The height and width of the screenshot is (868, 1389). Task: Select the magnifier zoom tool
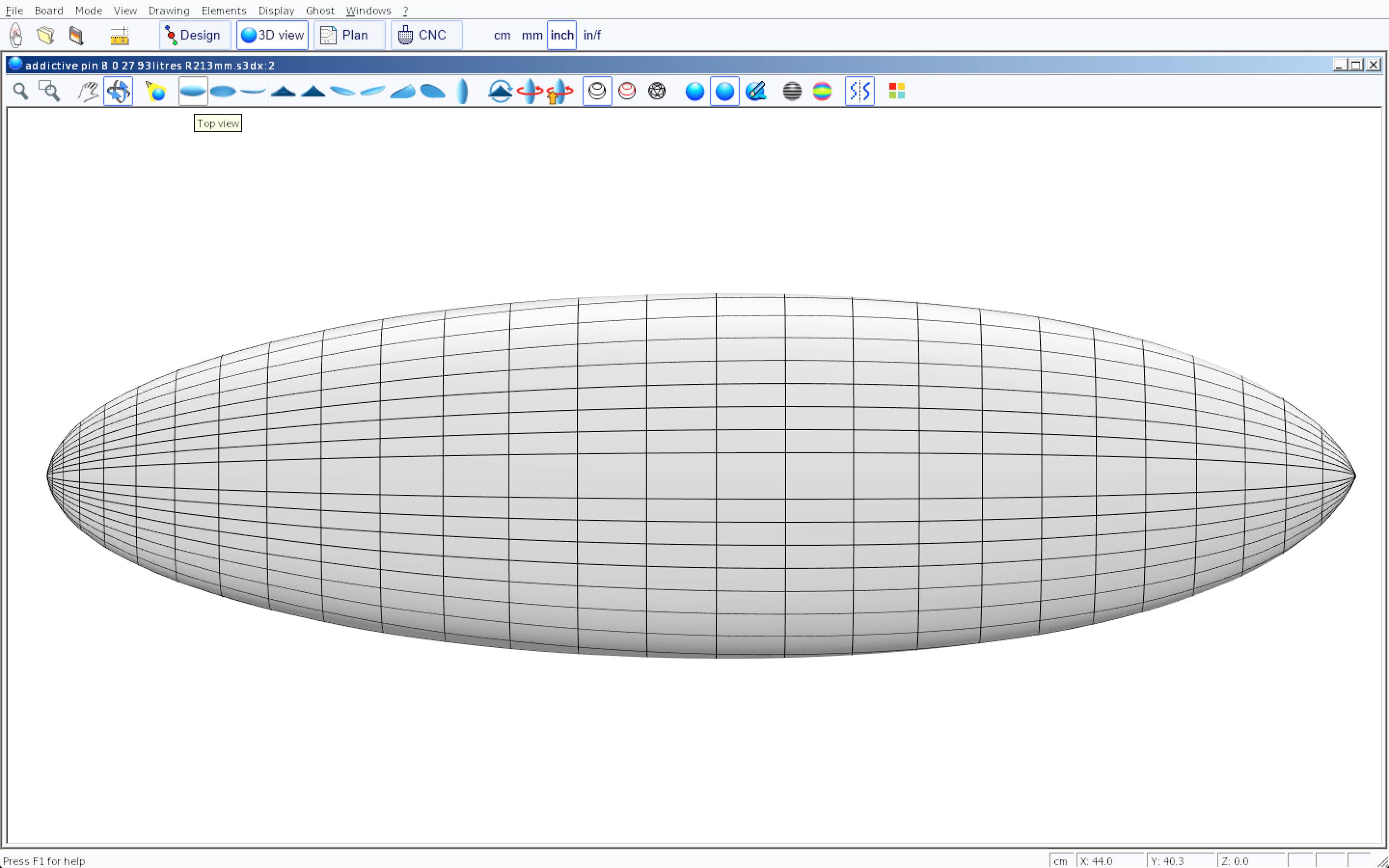[21, 91]
